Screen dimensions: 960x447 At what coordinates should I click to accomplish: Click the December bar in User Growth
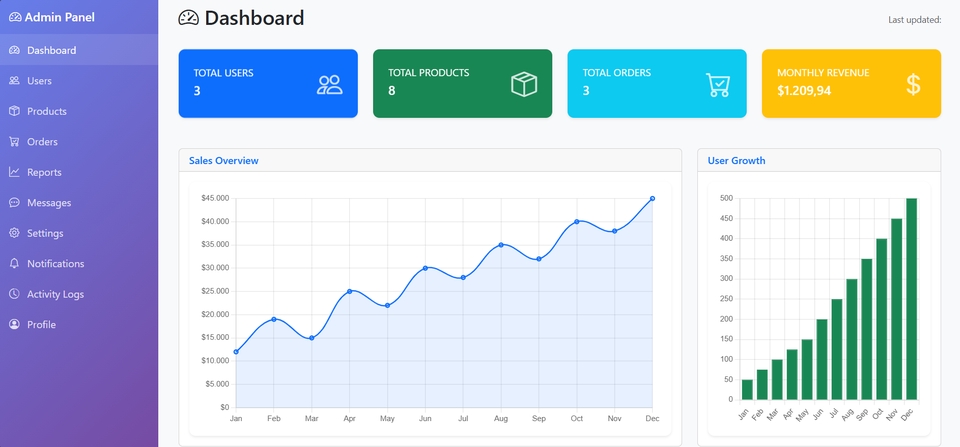[x=911, y=298]
